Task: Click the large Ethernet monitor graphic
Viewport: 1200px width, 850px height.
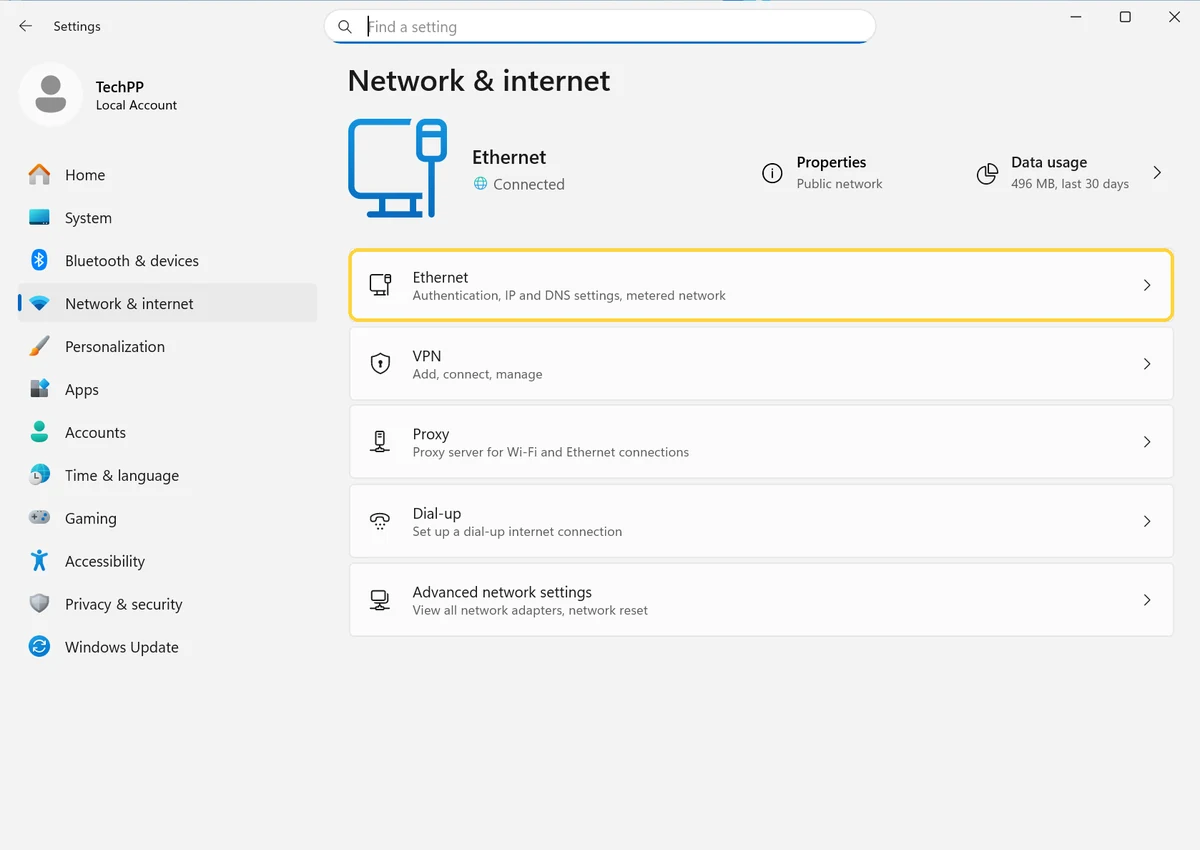Action: point(397,168)
